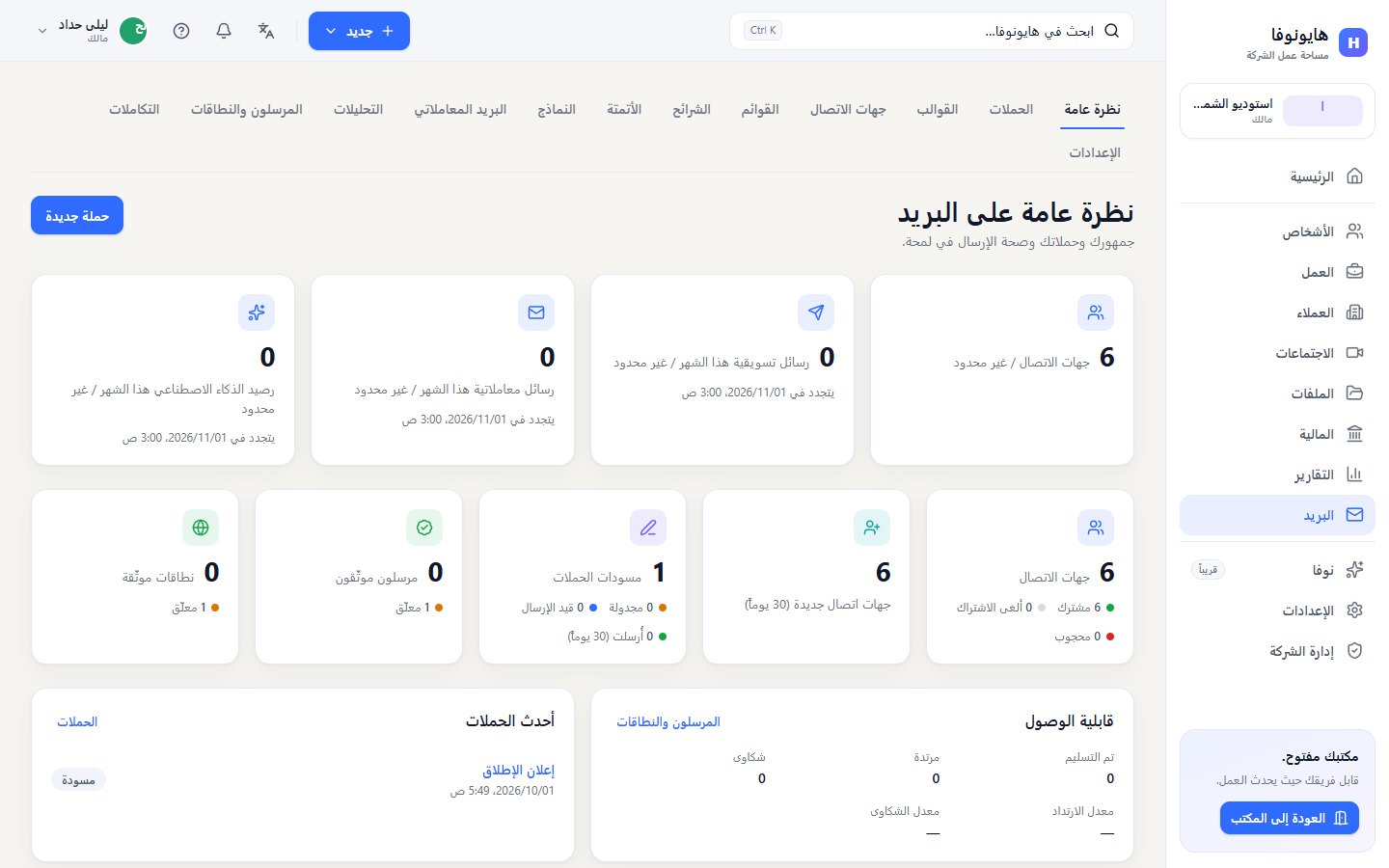Open the ليلى حداد account menu chevron
Image resolution: width=1389 pixels, height=868 pixels.
(42, 31)
